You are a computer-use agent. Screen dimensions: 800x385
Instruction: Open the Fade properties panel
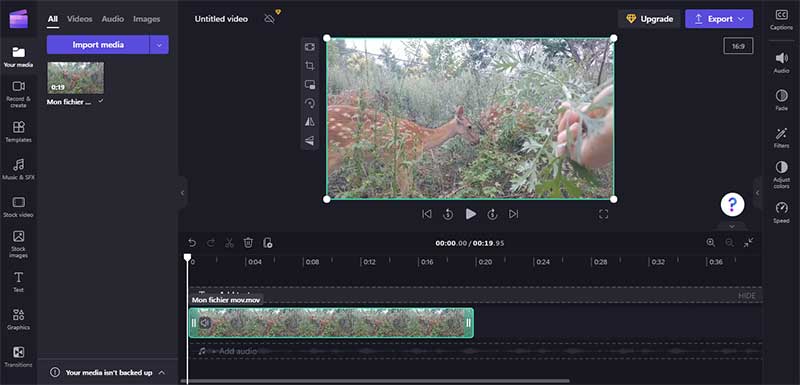click(x=781, y=100)
